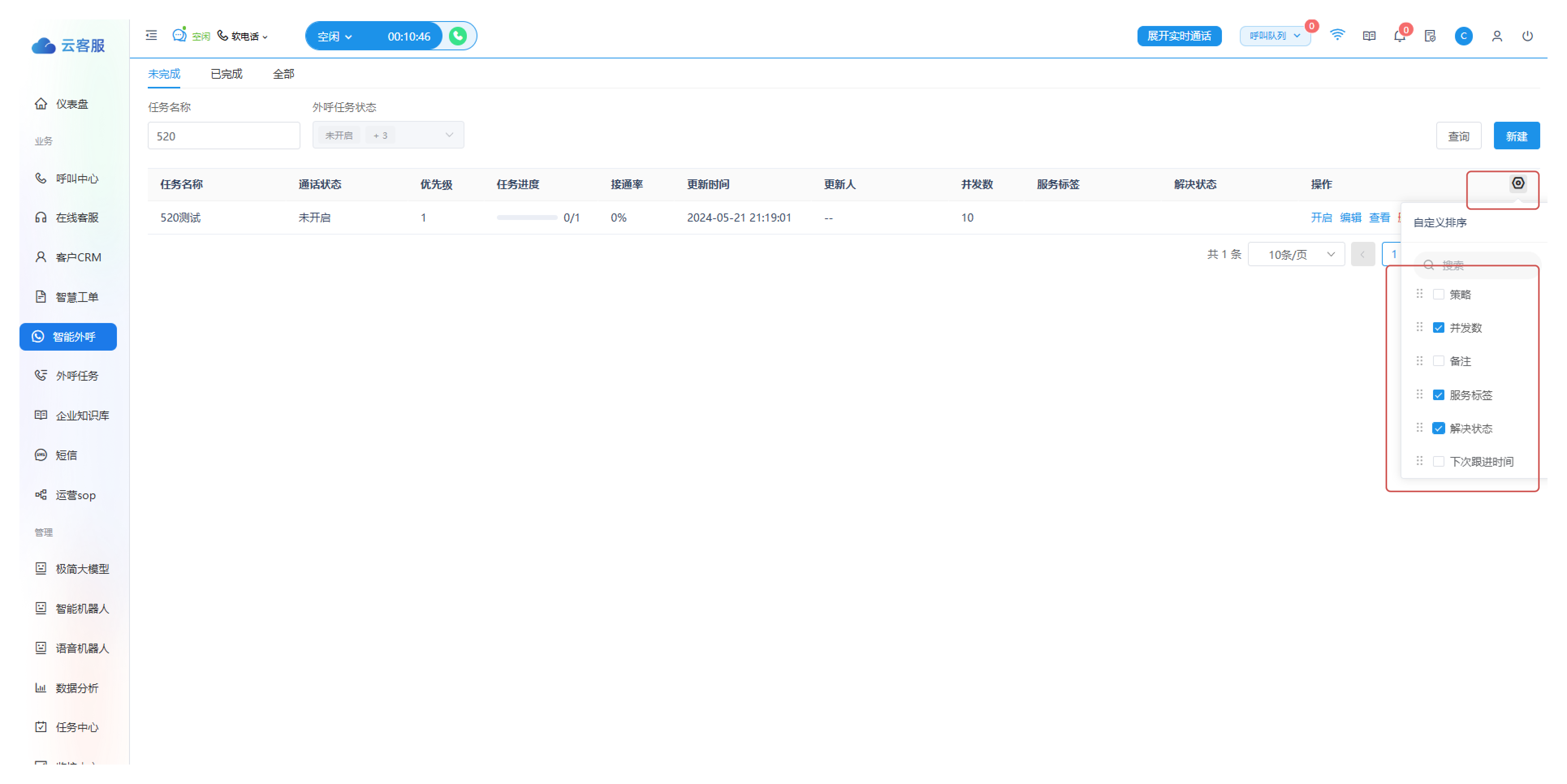Click search magnifier in column settings

1429,265
